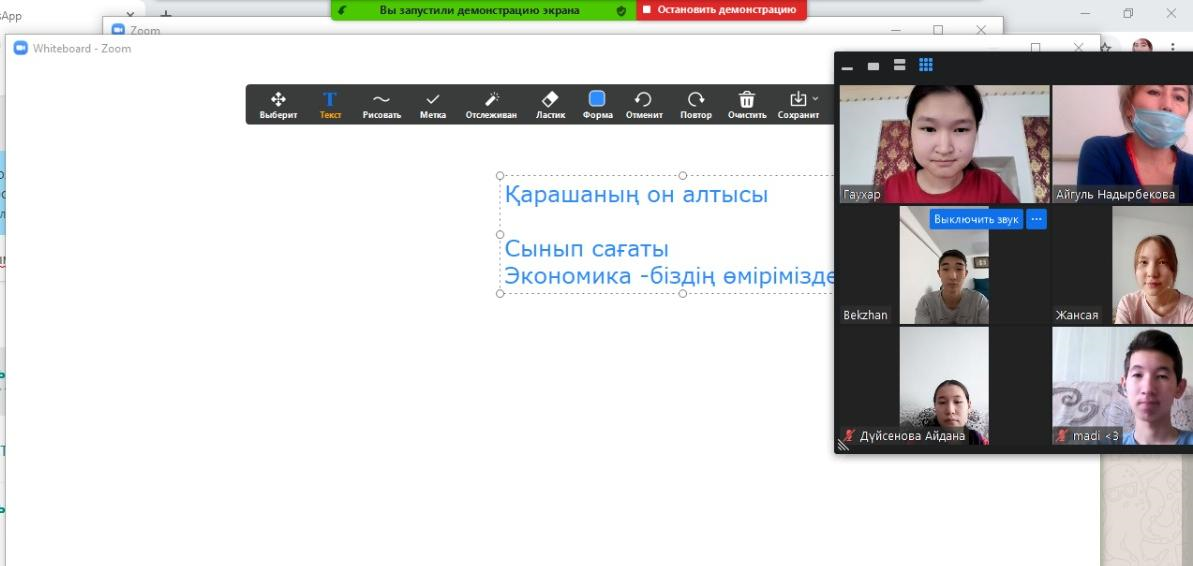Click bottom-left handle of the text box

click(500, 294)
